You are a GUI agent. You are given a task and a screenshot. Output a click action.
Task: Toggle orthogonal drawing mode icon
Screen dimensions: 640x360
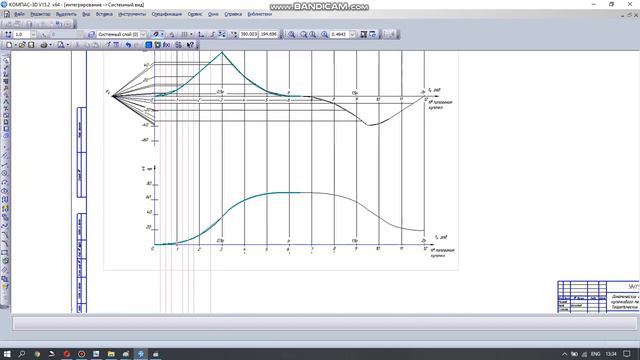tap(212, 35)
